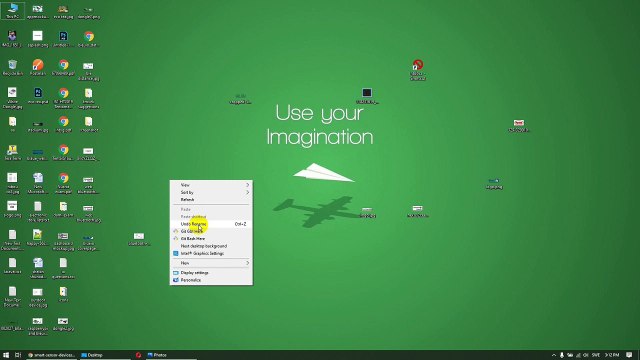This screenshot has height=360, width=640.
Task: Open the taskbar clock showing 3:12 PM
Action: [612, 355]
